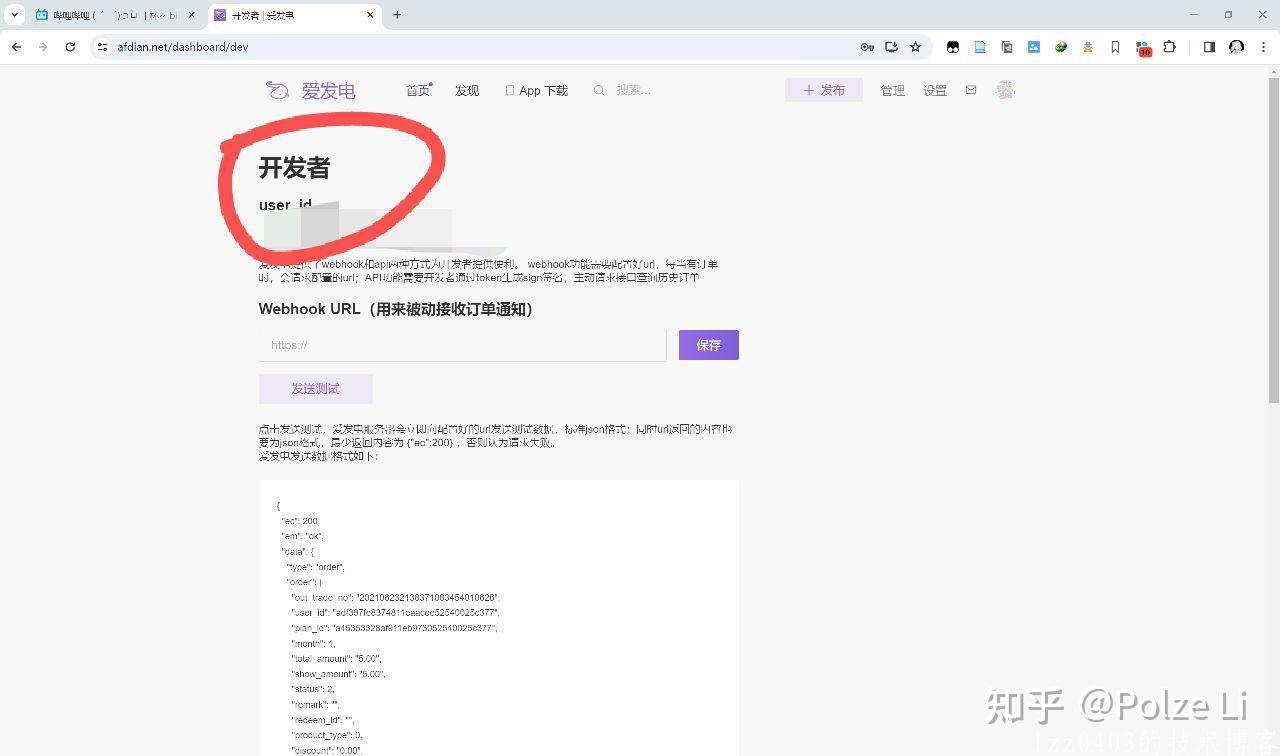Viewport: 1280px width, 756px height.
Task: Open the App 下载 link
Action: tap(536, 90)
